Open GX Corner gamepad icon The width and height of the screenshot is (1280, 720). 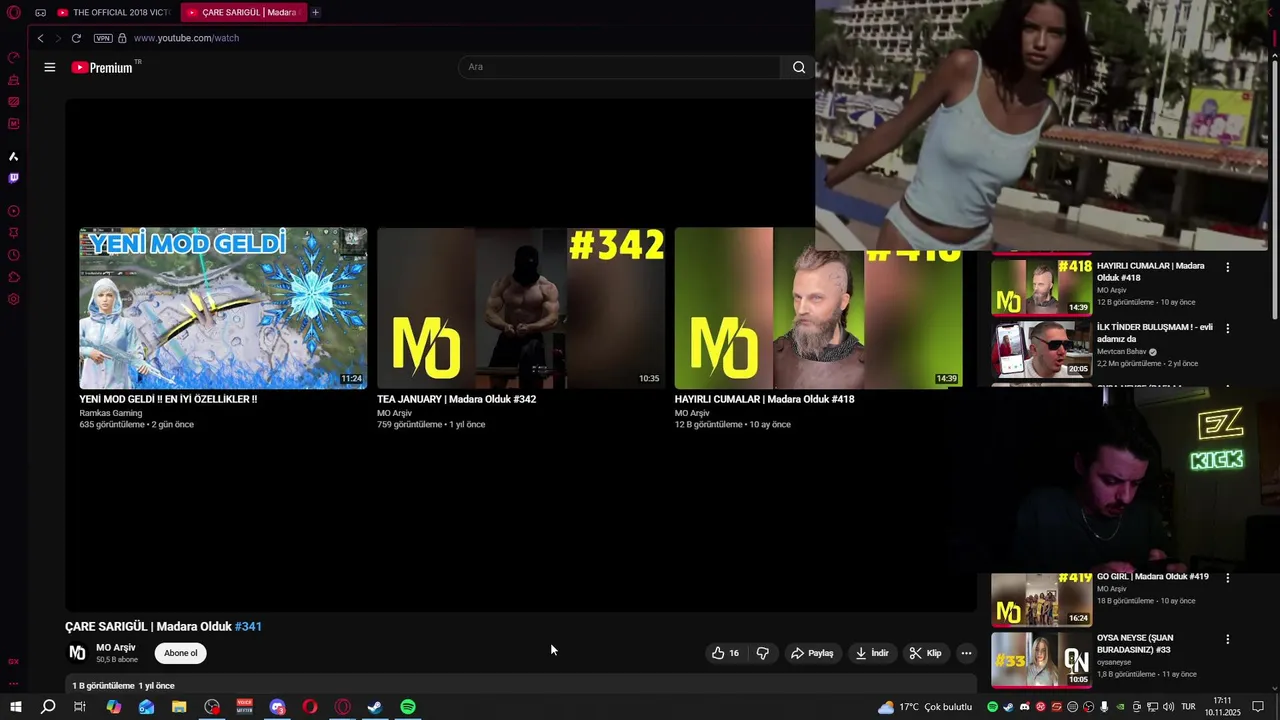[40, 13]
